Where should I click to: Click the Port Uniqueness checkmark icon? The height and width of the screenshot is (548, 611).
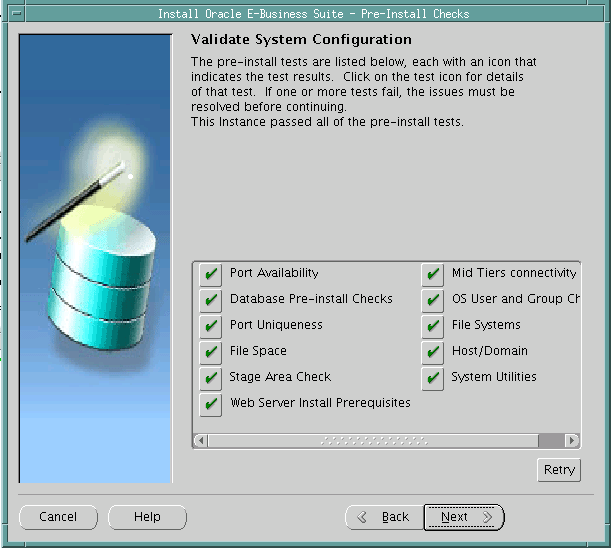coord(210,327)
